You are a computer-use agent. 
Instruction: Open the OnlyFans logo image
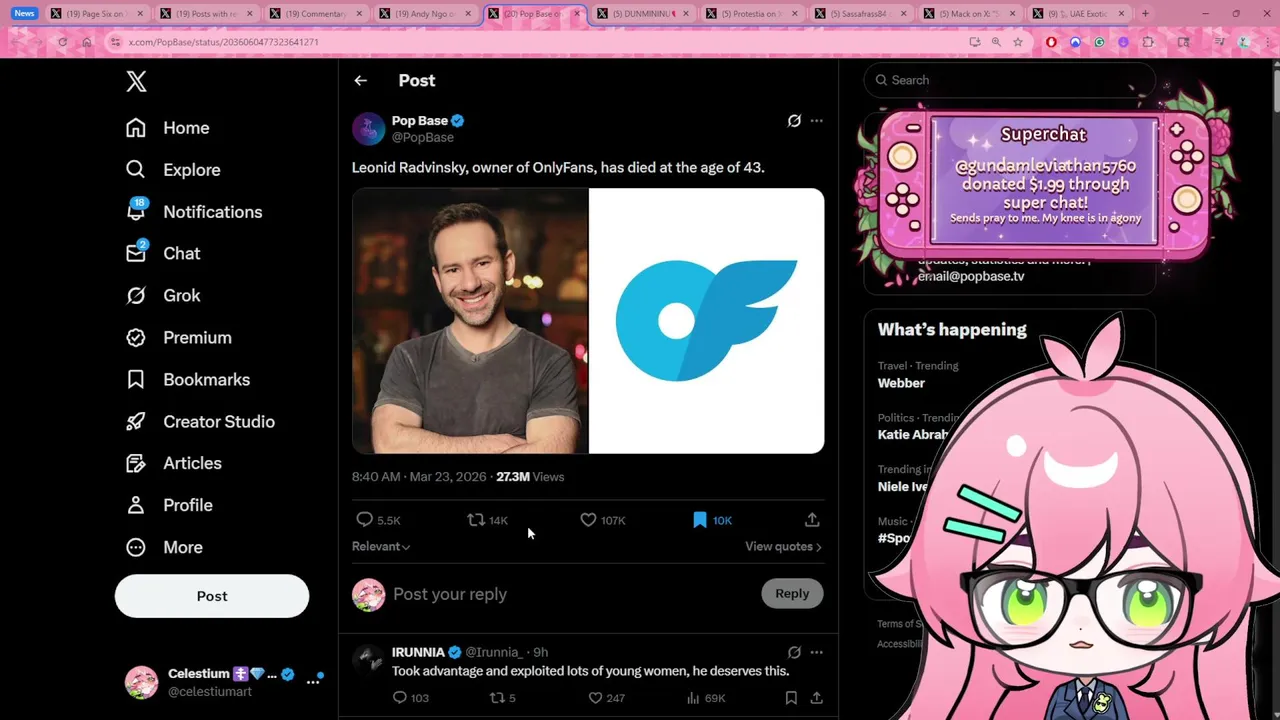[707, 321]
